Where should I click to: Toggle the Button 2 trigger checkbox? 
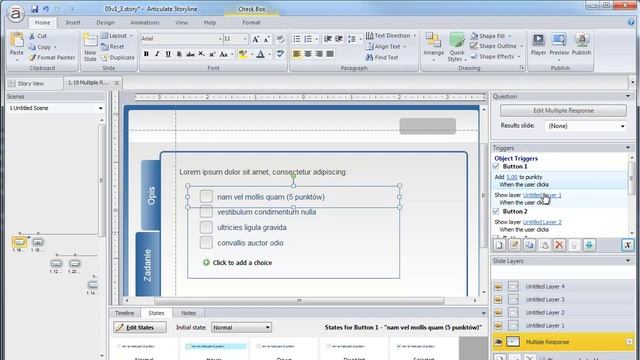[x=496, y=211]
